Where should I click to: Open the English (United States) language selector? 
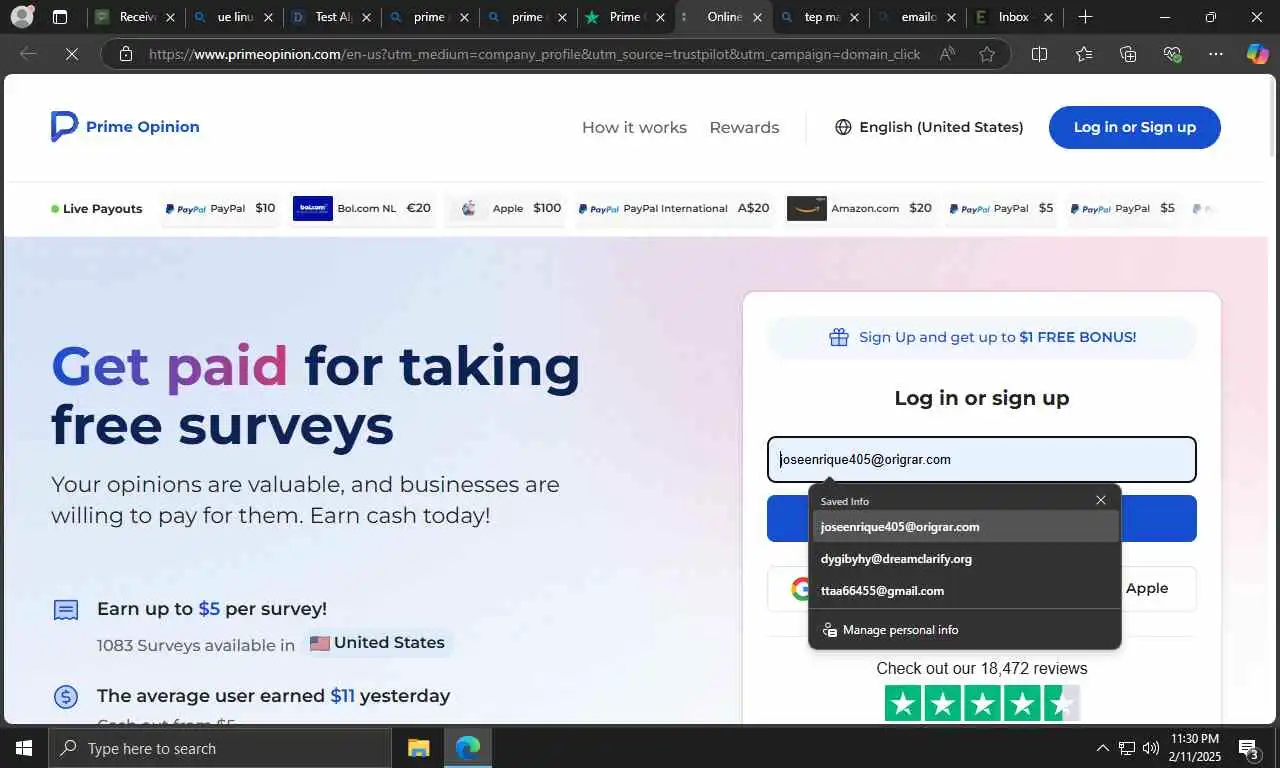click(x=929, y=127)
